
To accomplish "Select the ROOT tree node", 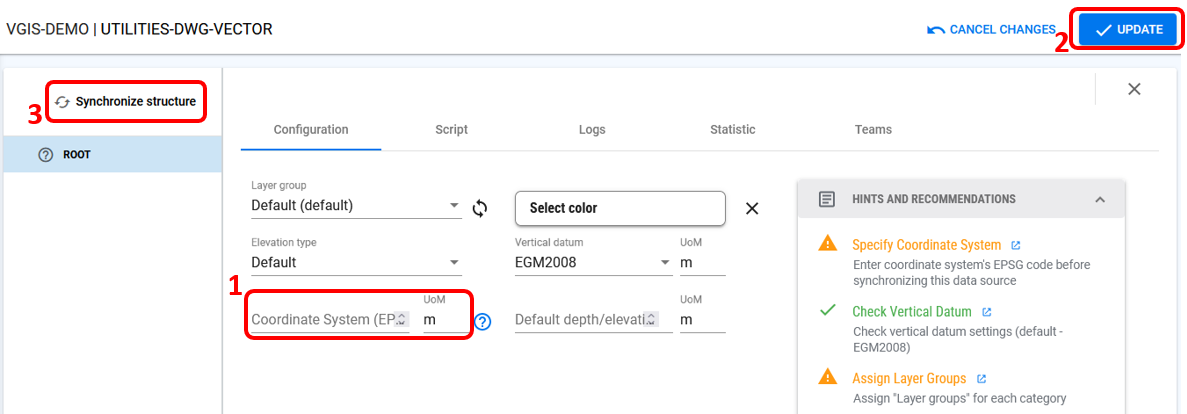I will click(113, 154).
